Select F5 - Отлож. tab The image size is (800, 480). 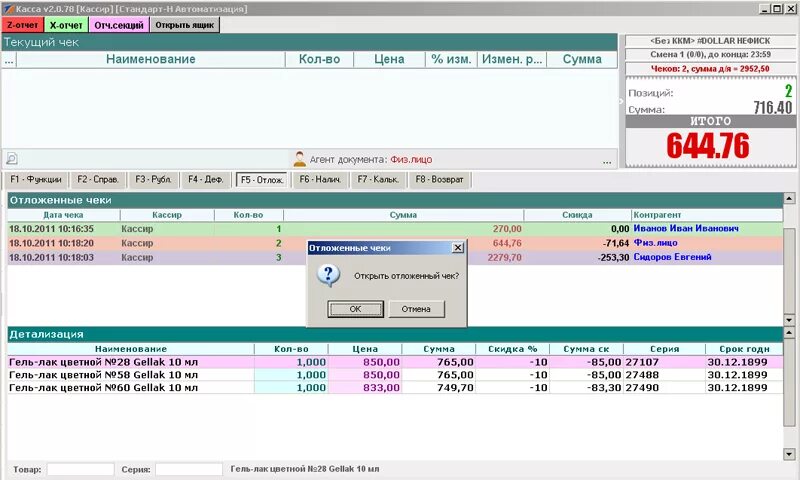tap(262, 180)
